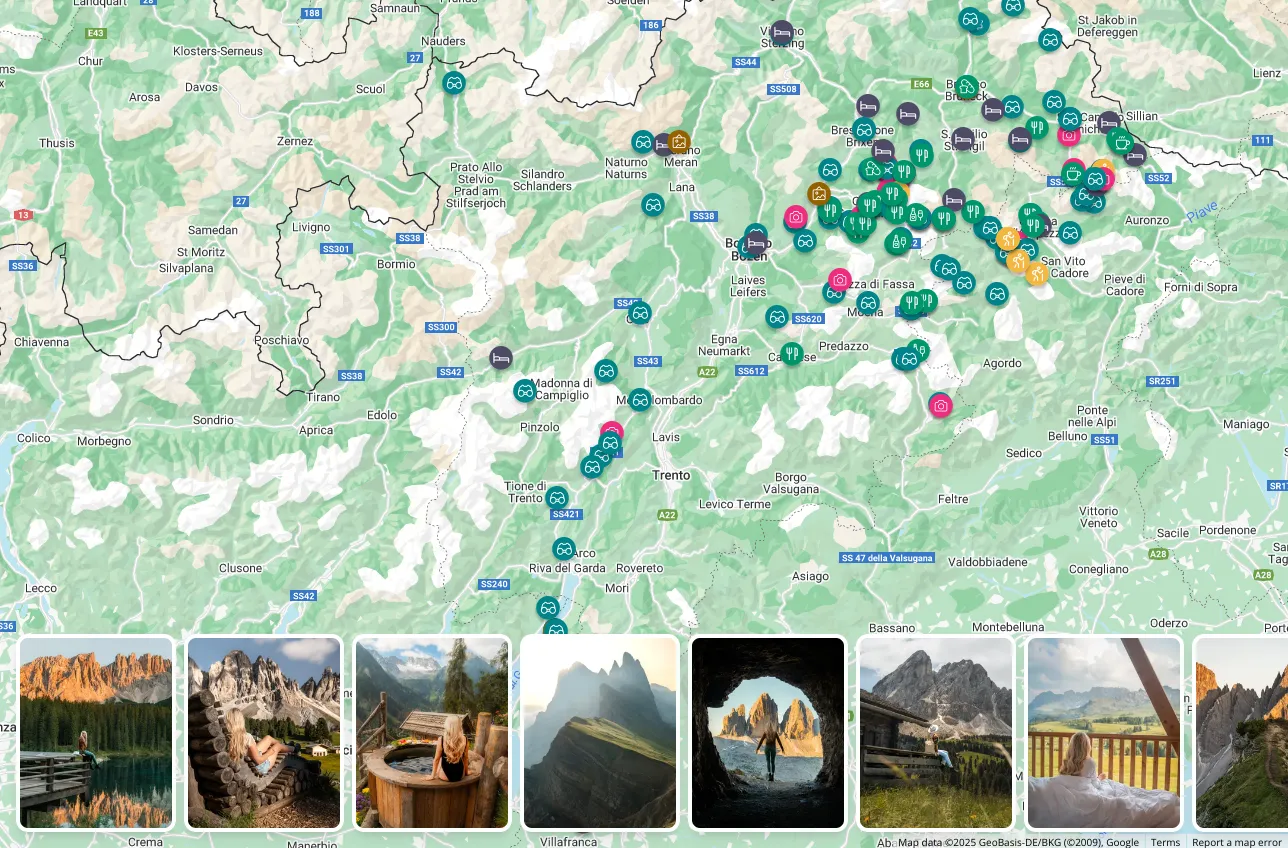Open the woman on log lounger photo
The height and width of the screenshot is (848, 1288).
pos(264,733)
